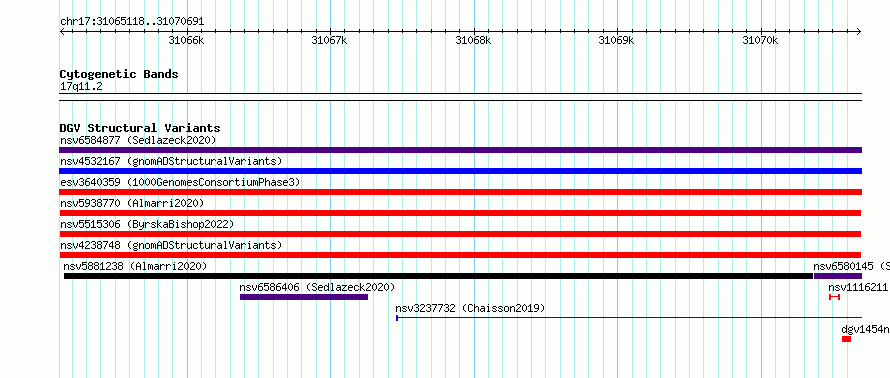Viewport: 890px width, 378px height.
Task: Click the small red dgv1454n block
Action: pos(846,339)
